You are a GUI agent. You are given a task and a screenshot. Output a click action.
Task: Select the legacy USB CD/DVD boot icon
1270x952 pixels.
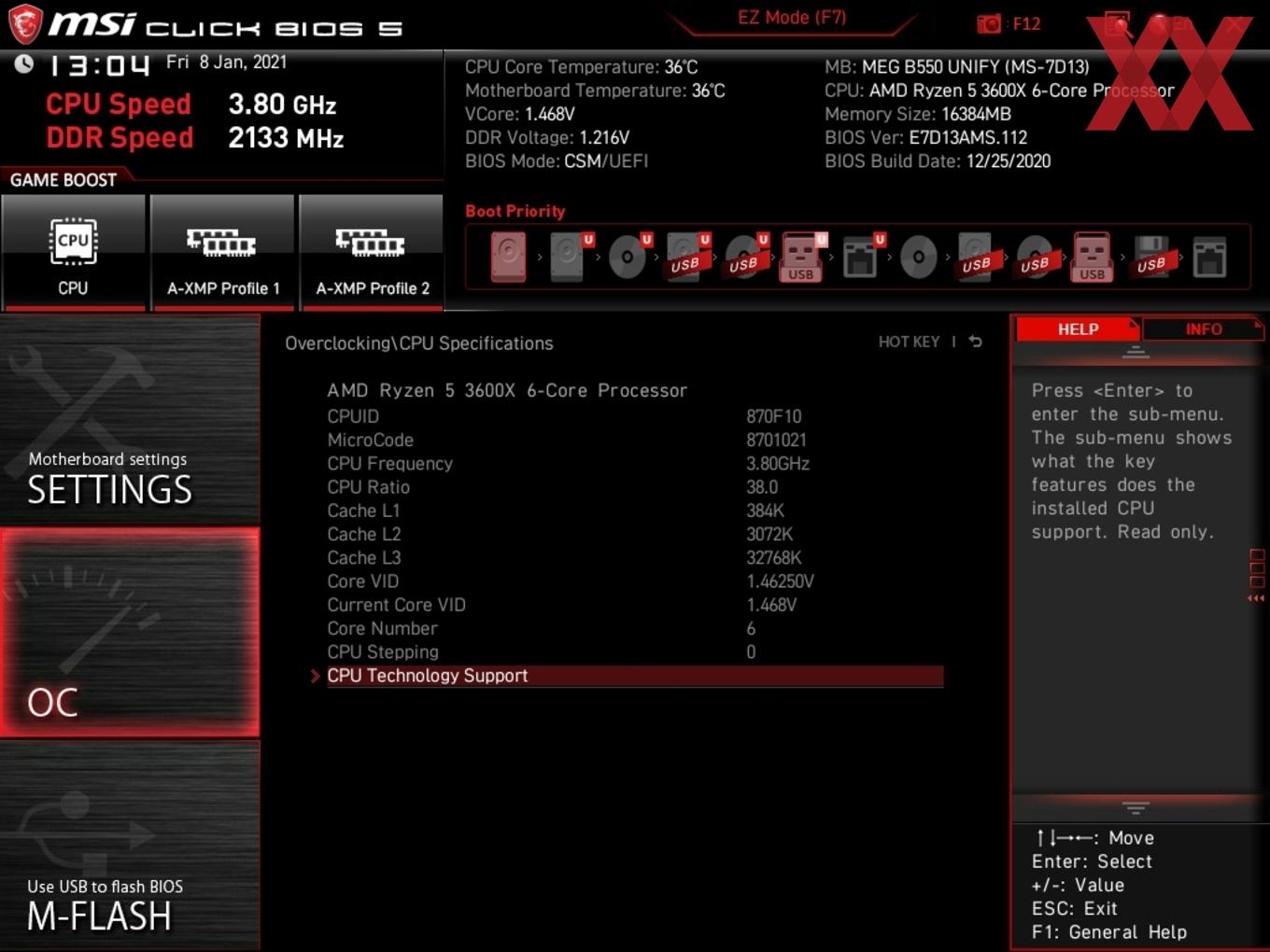1035,257
